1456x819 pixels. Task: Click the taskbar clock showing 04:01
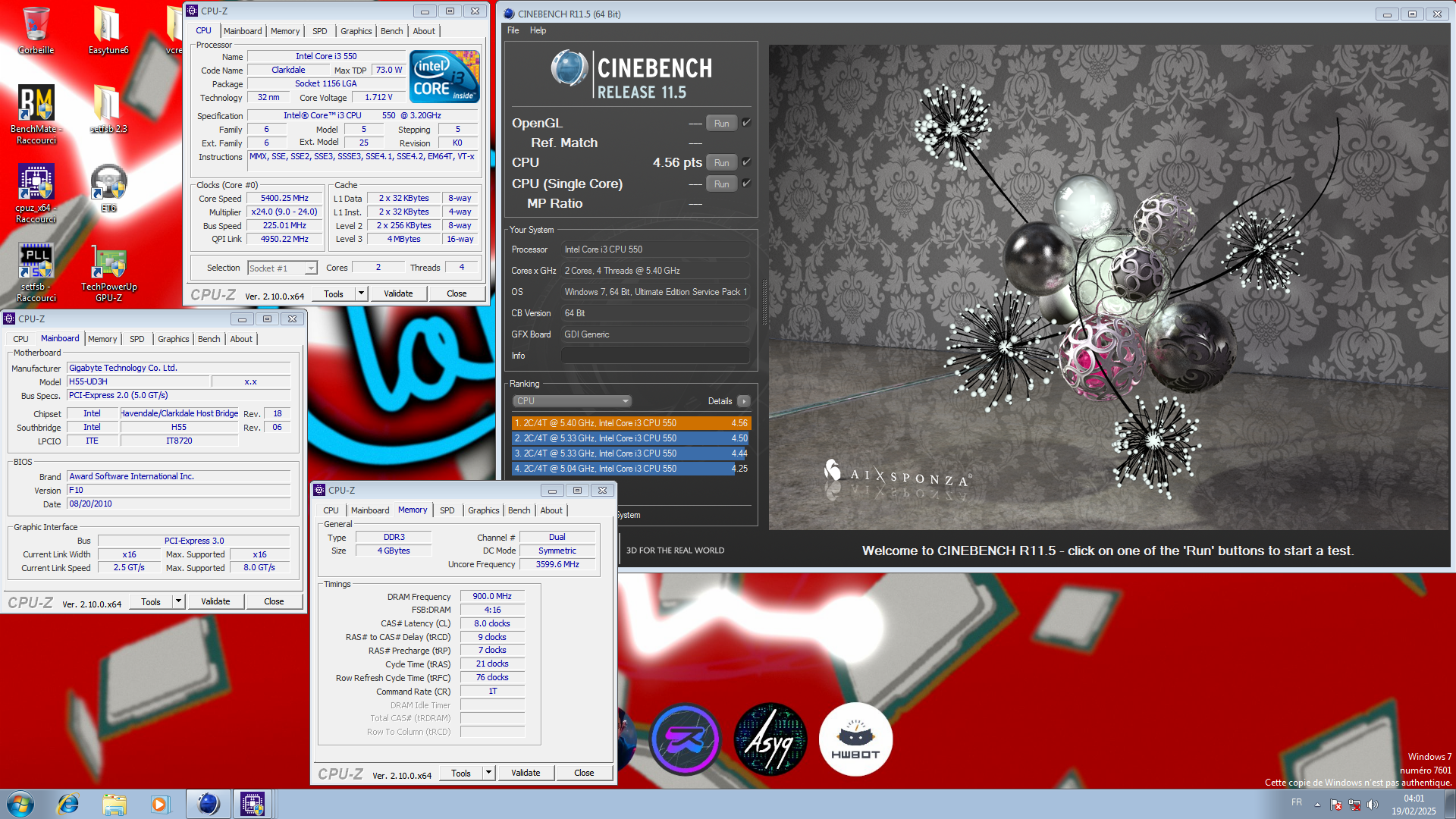[1414, 804]
